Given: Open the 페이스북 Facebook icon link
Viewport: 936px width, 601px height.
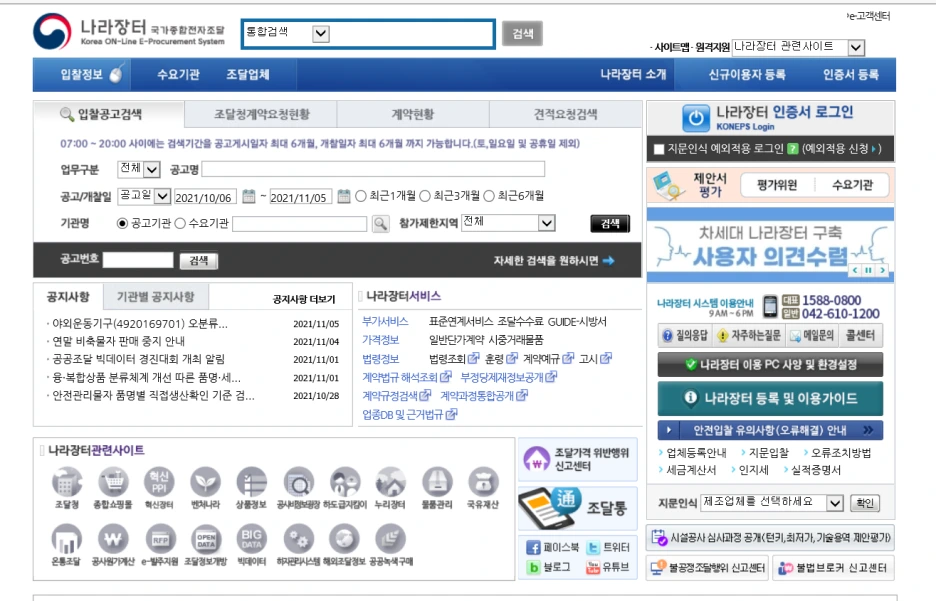Looking at the screenshot, I should pyautogui.click(x=533, y=547).
